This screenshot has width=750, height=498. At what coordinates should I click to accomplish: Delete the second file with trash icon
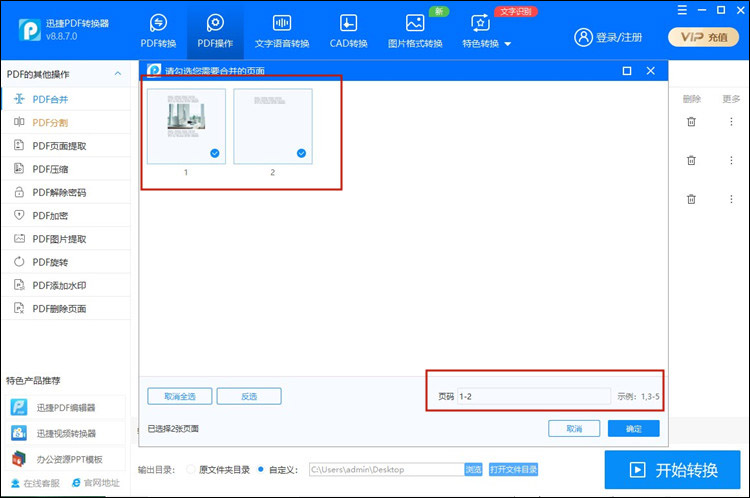691,160
